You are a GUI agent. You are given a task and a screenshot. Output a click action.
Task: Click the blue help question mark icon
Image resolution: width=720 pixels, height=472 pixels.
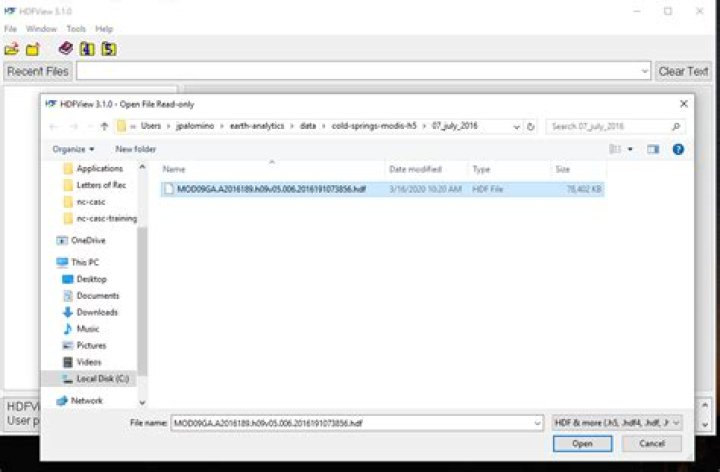point(678,149)
